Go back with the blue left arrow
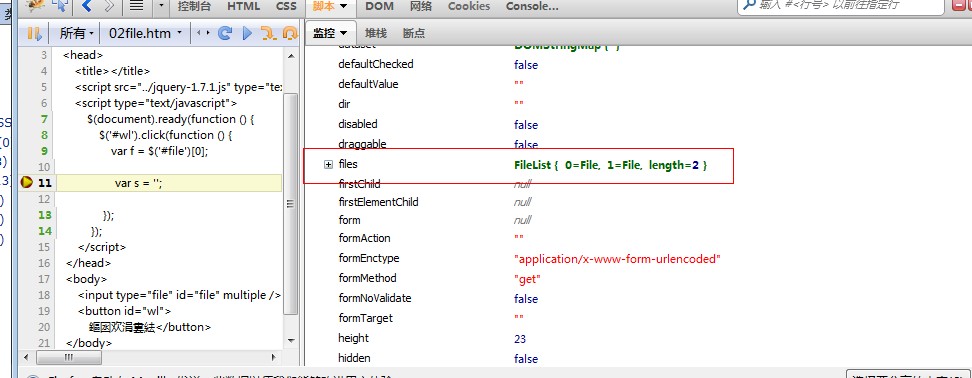 (x=87, y=6)
